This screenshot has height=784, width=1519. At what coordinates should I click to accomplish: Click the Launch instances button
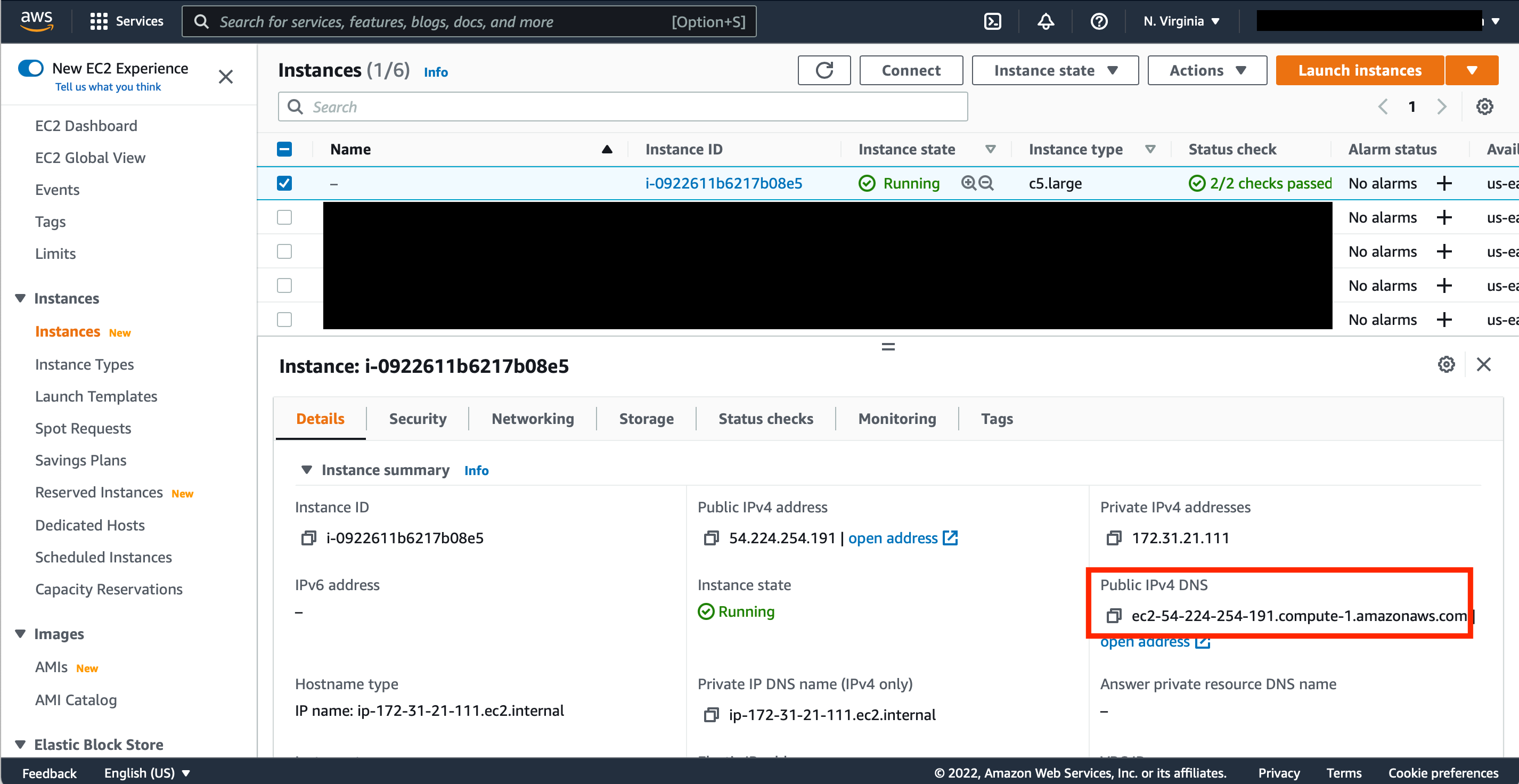[1359, 71]
